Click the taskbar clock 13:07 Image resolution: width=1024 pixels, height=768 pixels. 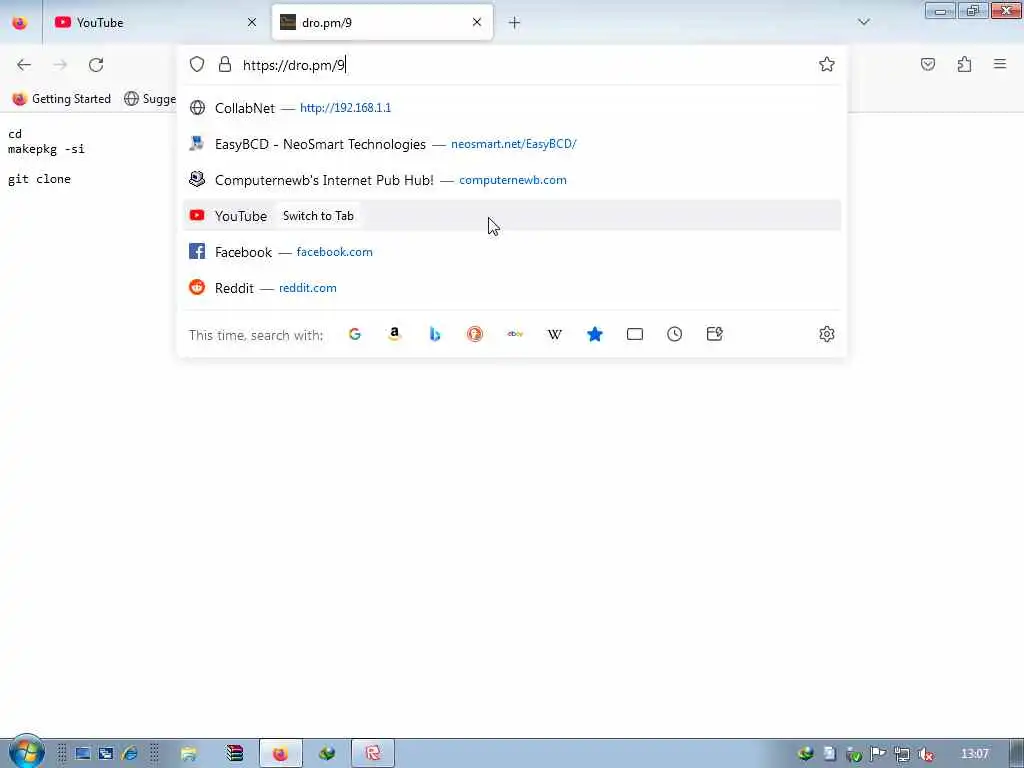pos(974,754)
